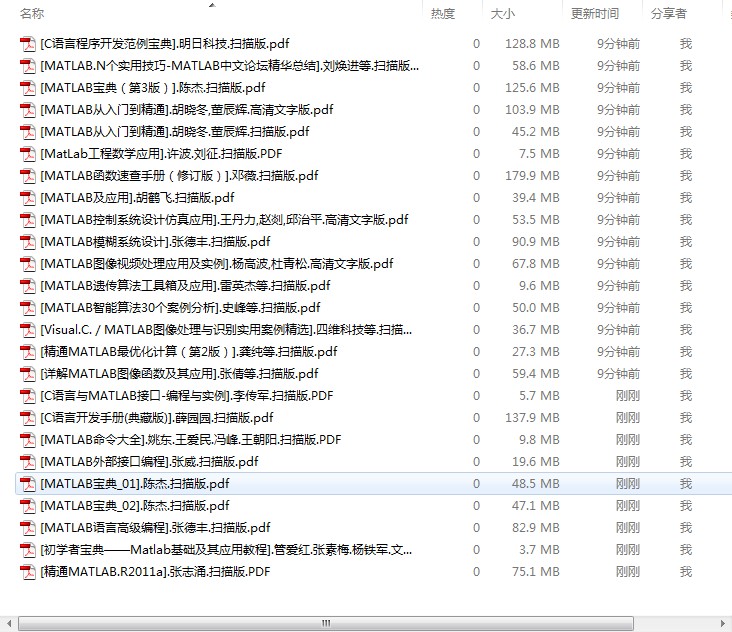Viewport: 732px width, 632px height.
Task: Click PDF icon of MATLAB外部接口编程 file
Action: click(x=28, y=462)
